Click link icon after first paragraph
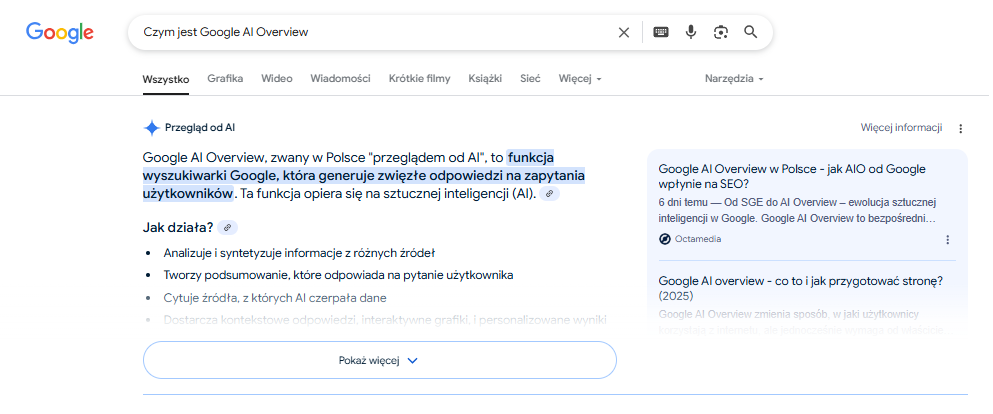Viewport: 993px width, 414px height. click(550, 194)
